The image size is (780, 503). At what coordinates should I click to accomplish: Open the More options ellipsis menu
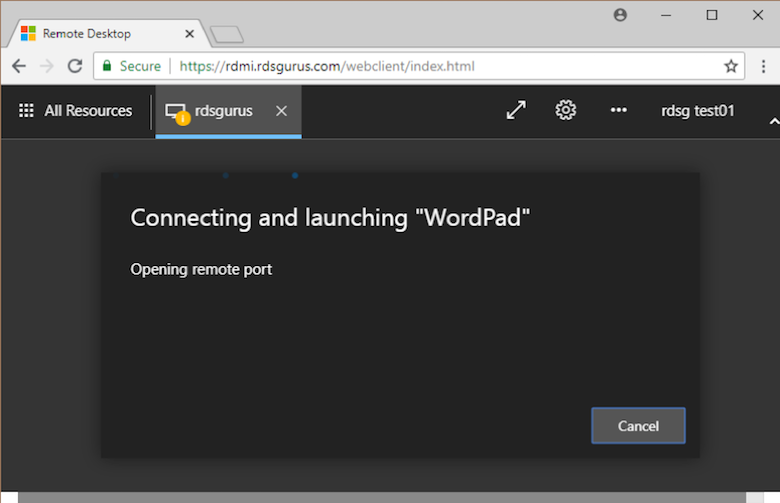pyautogui.click(x=619, y=111)
